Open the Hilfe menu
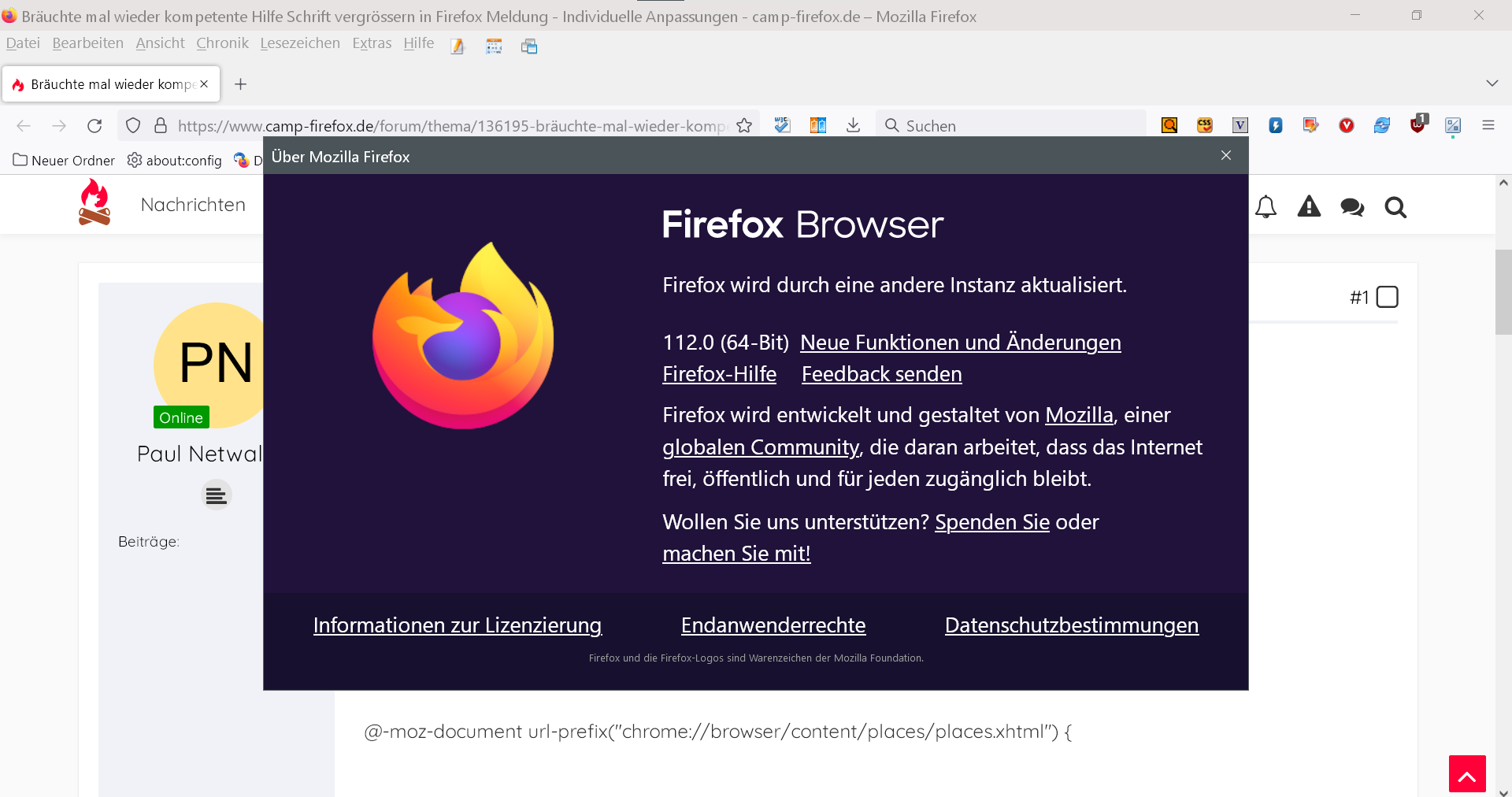 pyautogui.click(x=419, y=43)
